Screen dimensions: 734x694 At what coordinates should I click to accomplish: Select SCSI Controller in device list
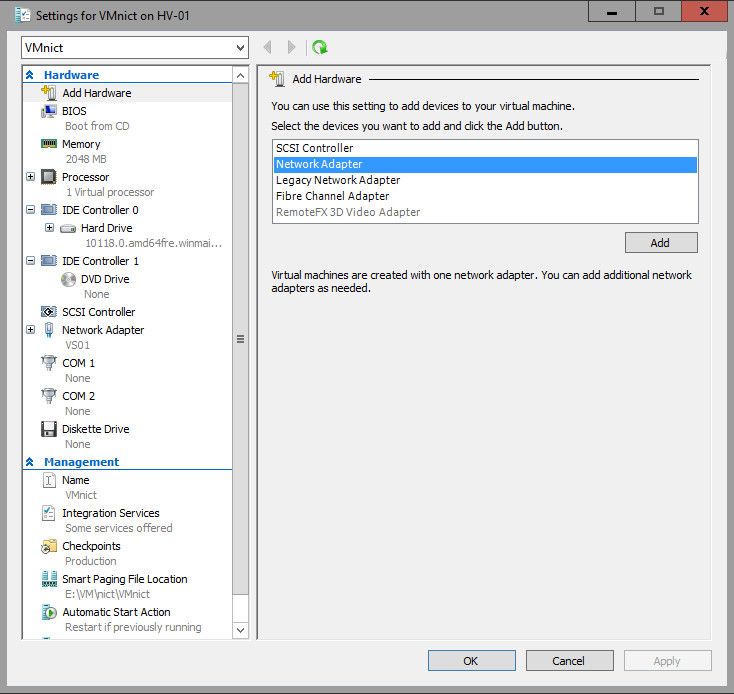click(x=485, y=148)
